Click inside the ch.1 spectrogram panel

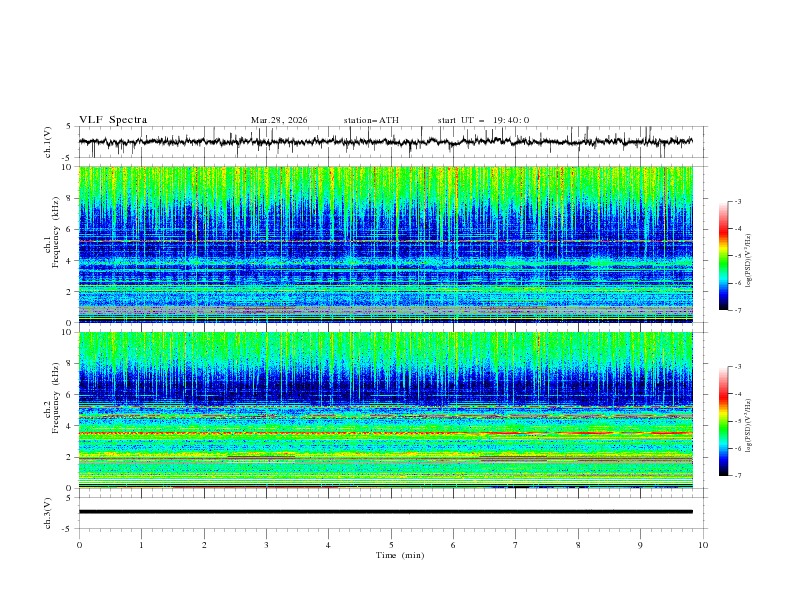tap(385, 244)
